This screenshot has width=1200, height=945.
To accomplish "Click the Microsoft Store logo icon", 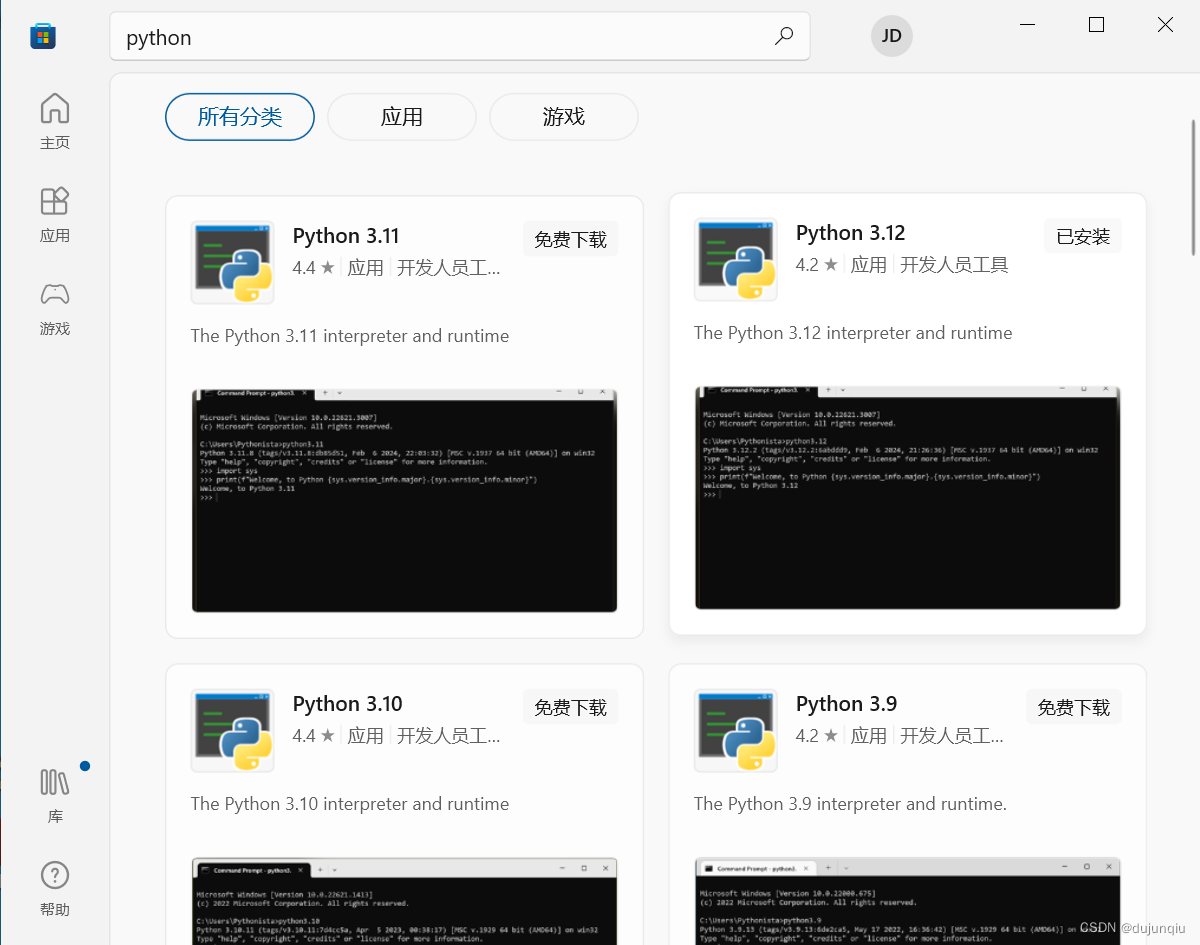I will [x=42, y=36].
